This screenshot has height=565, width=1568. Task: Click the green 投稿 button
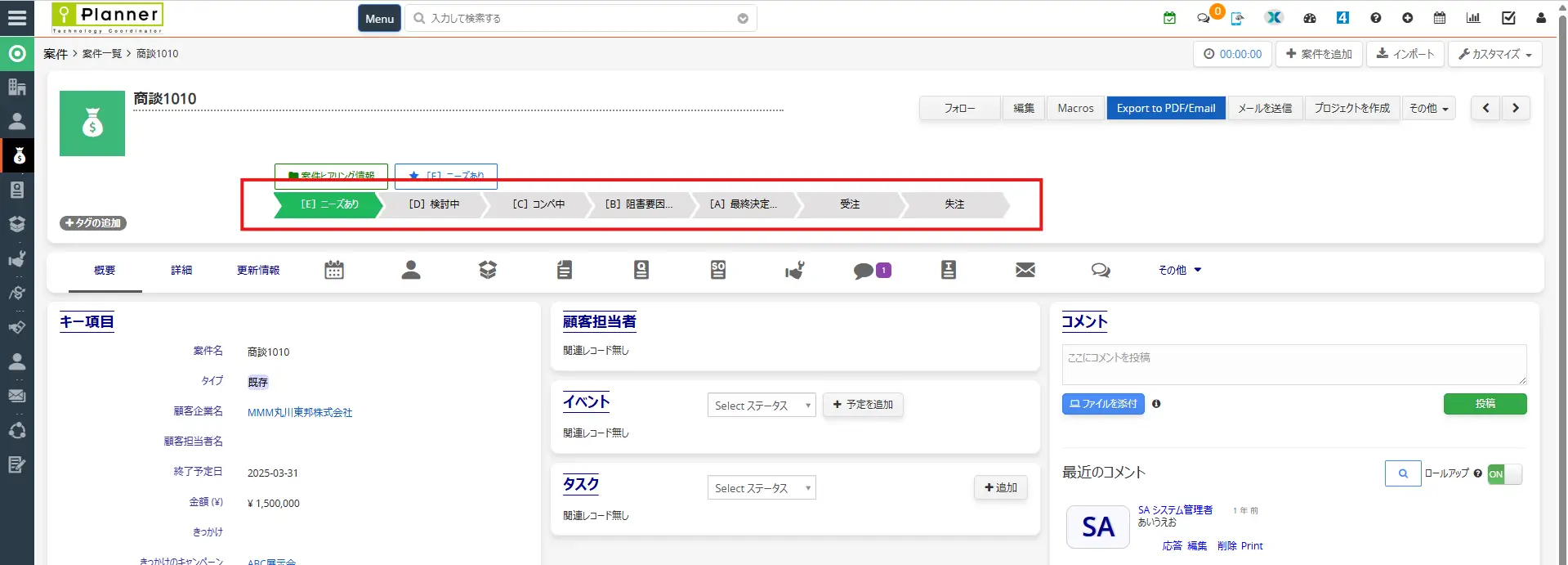(1485, 404)
